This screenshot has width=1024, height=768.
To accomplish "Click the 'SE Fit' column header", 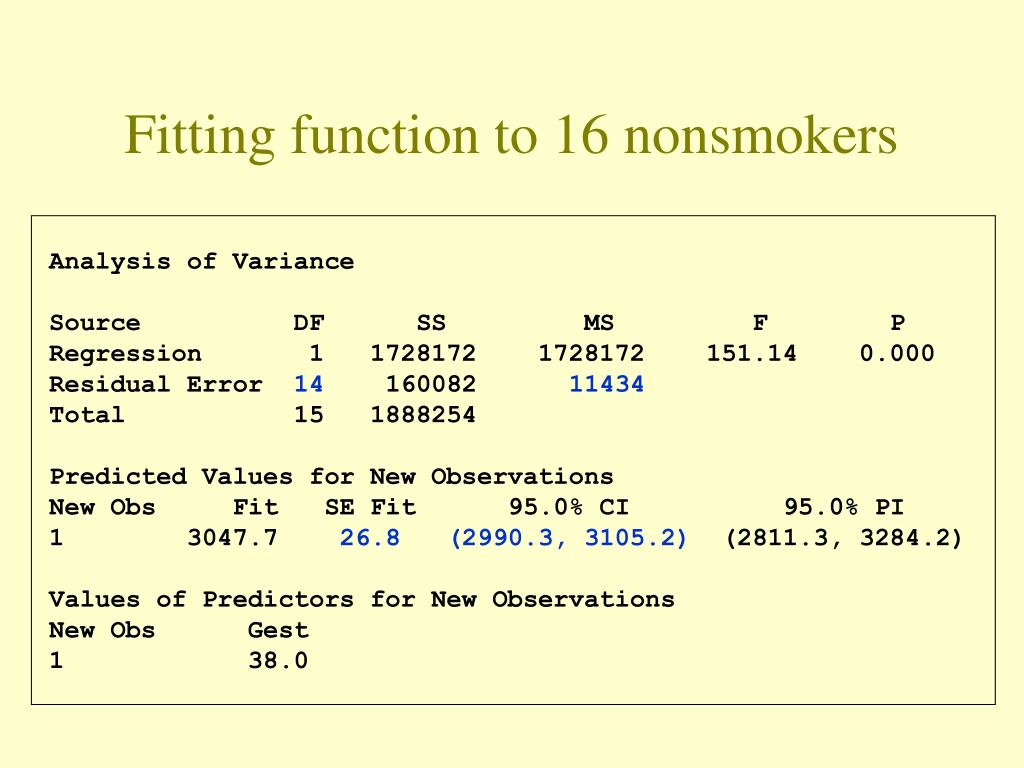I will pyautogui.click(x=371, y=507).
